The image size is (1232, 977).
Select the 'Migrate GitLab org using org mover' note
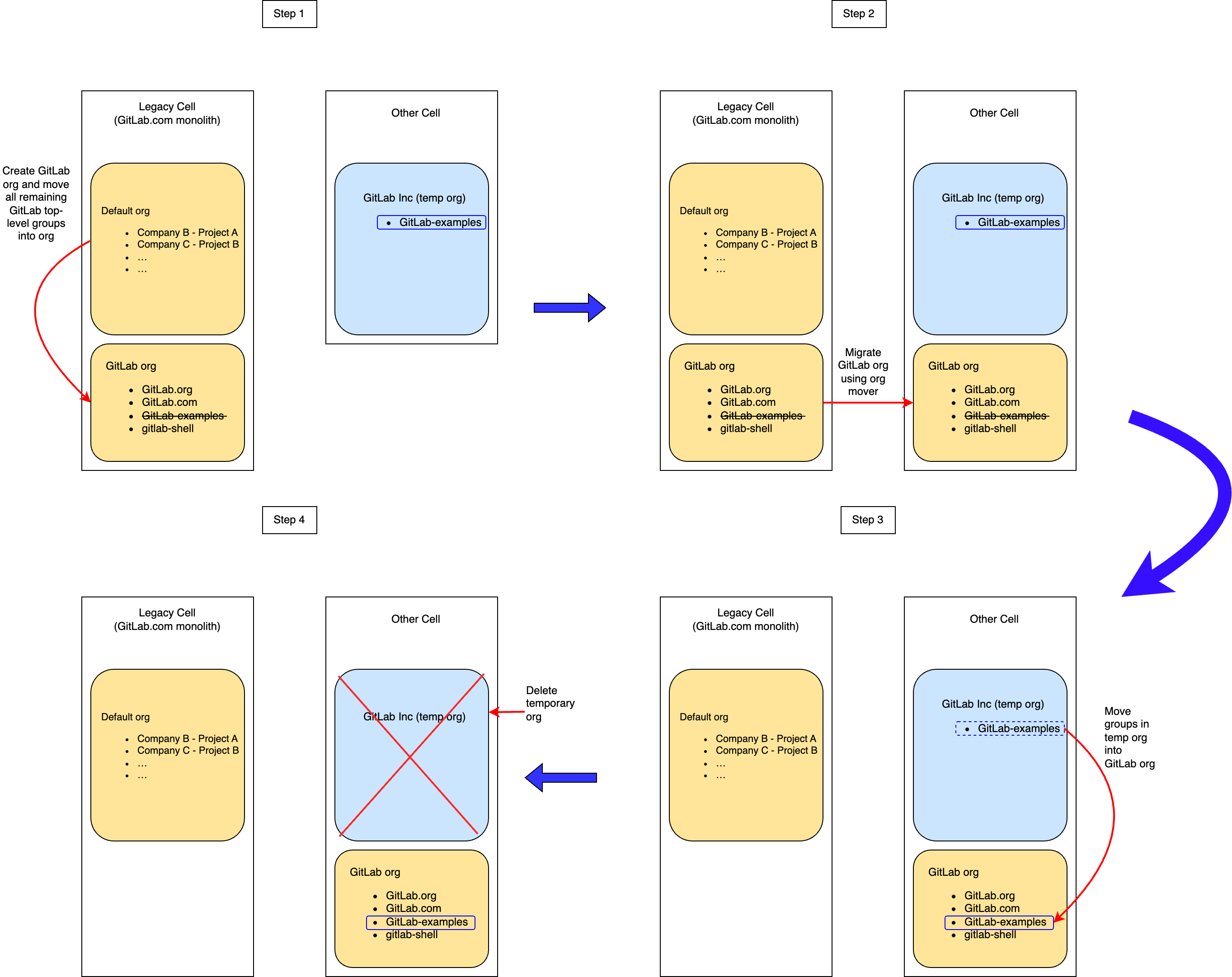pyautogui.click(x=863, y=372)
